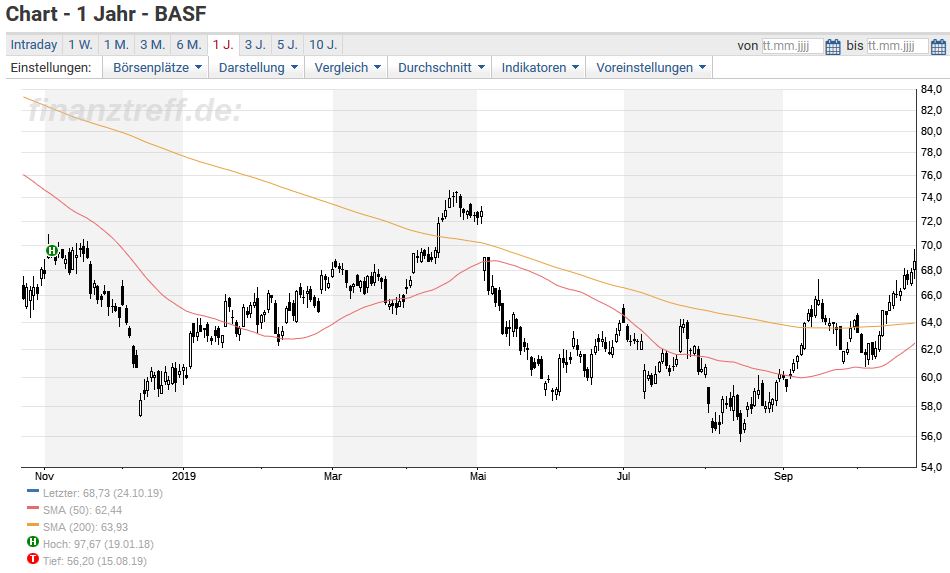Switch to the Intraday time range tab
The width and height of the screenshot is (950, 573).
[34, 45]
